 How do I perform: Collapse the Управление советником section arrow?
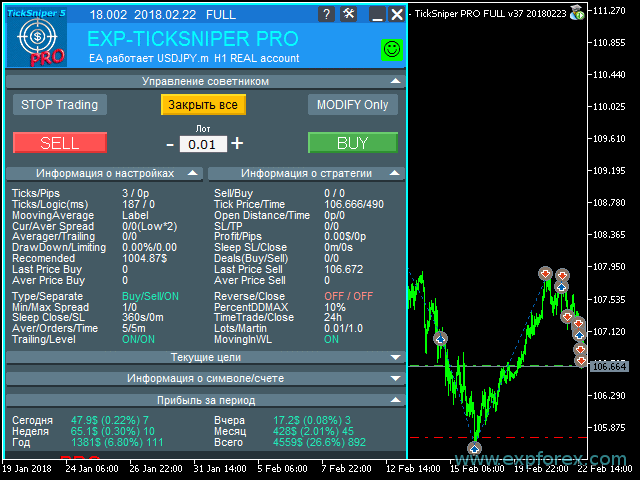(395, 81)
